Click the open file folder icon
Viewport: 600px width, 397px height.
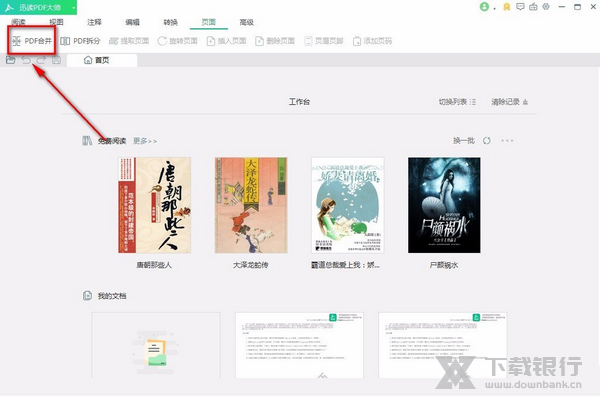pyautogui.click(x=11, y=60)
